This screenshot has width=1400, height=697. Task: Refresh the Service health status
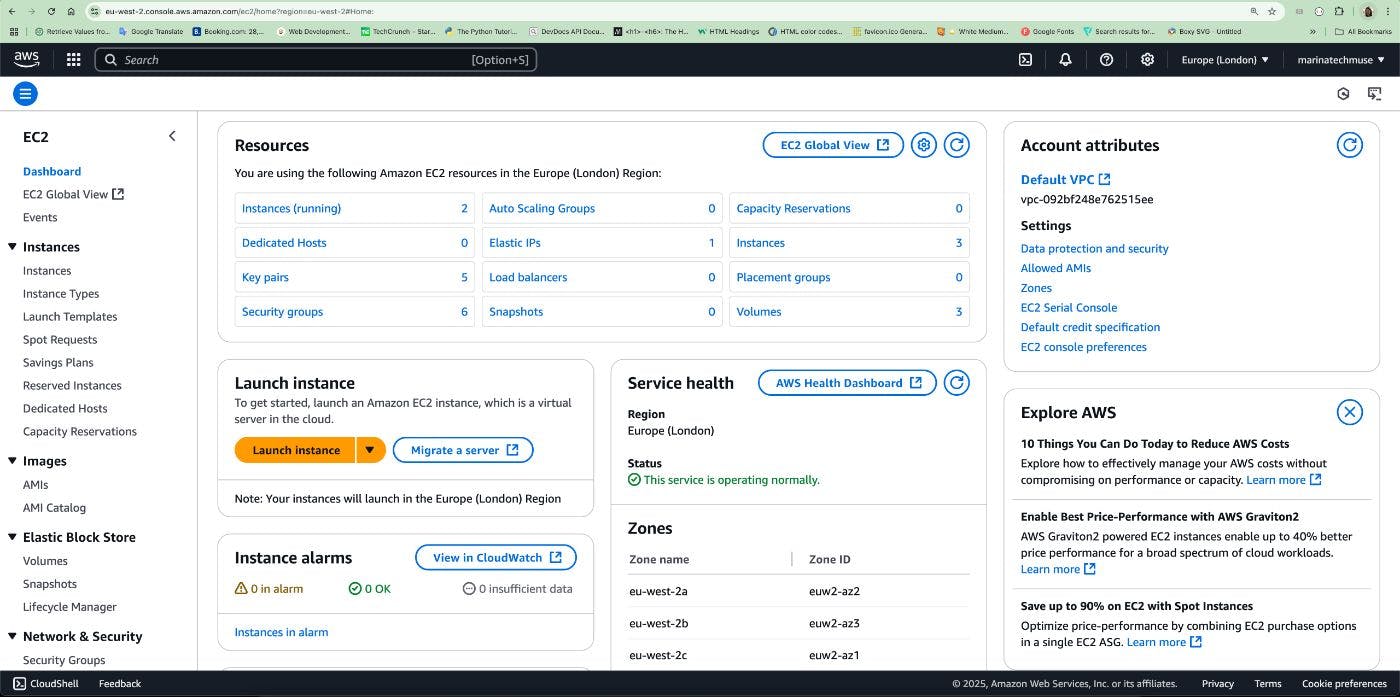coord(957,382)
